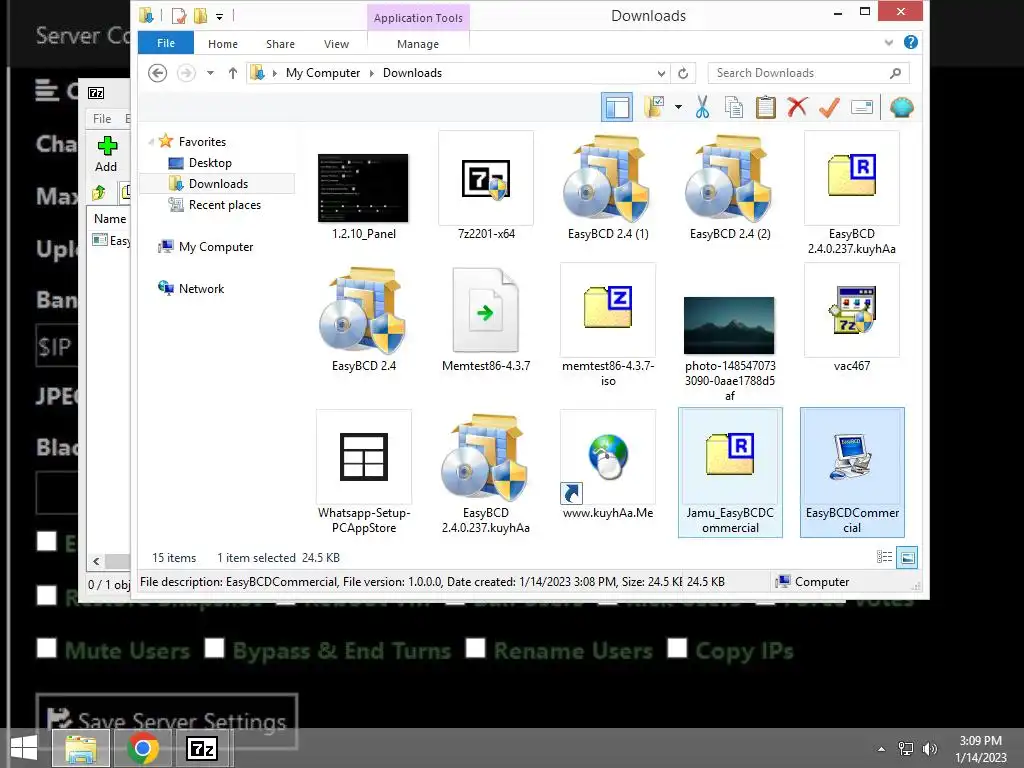The height and width of the screenshot is (768, 1024).
Task: Click the Classic Shell settings shell icon
Action: [902, 107]
